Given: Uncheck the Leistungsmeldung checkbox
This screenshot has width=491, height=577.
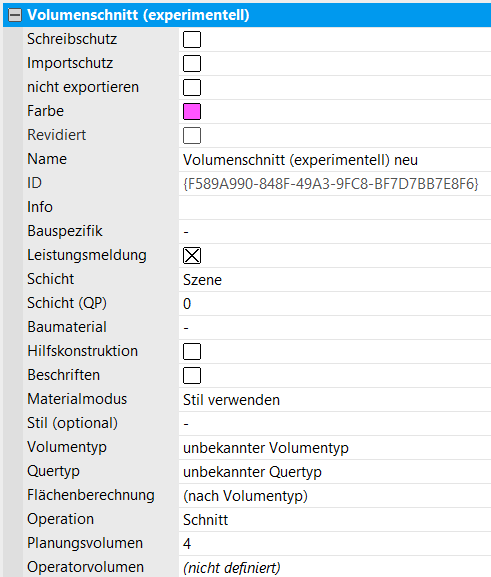Looking at the screenshot, I should [x=192, y=255].
